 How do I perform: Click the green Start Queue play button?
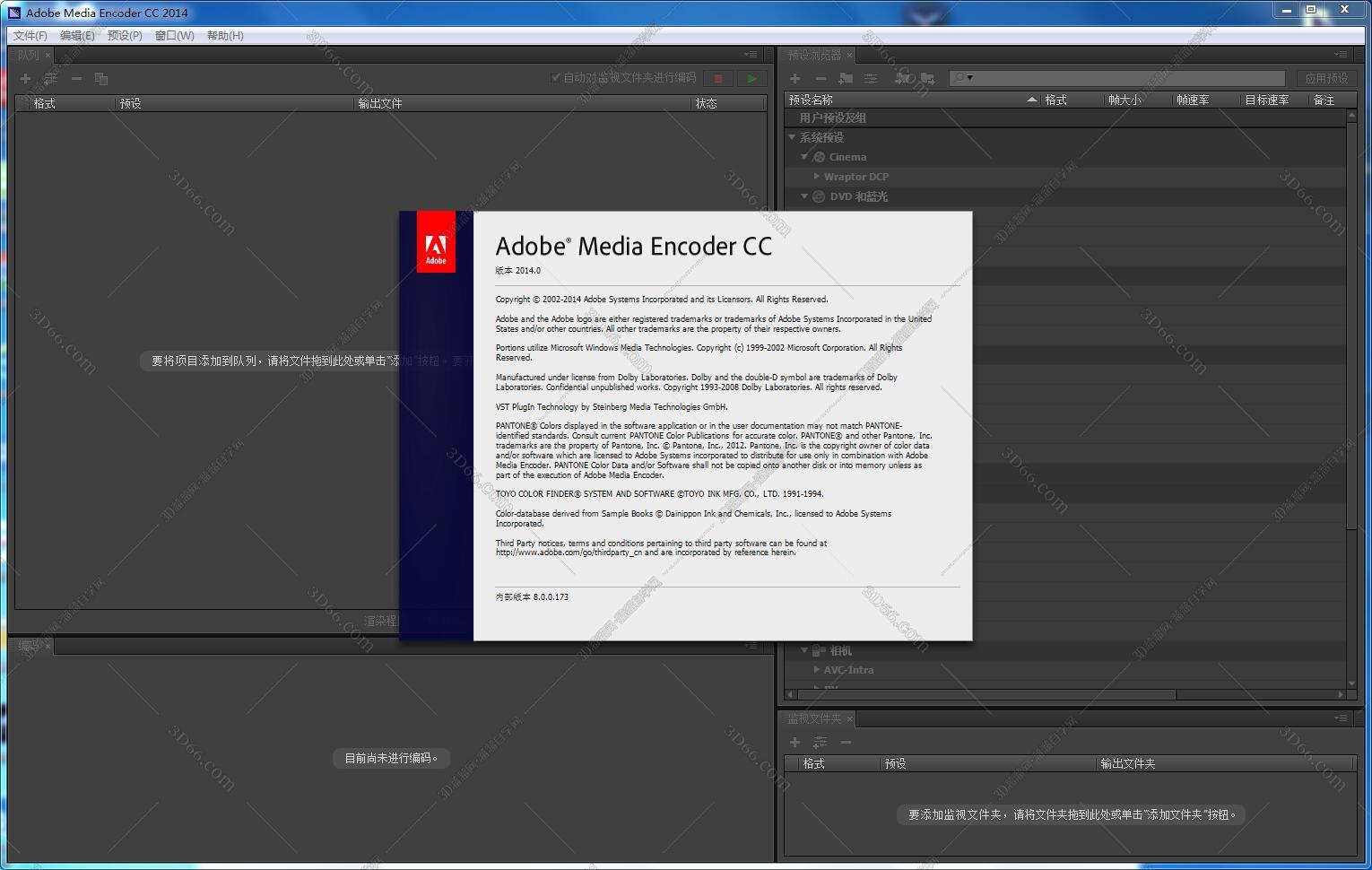click(x=751, y=79)
